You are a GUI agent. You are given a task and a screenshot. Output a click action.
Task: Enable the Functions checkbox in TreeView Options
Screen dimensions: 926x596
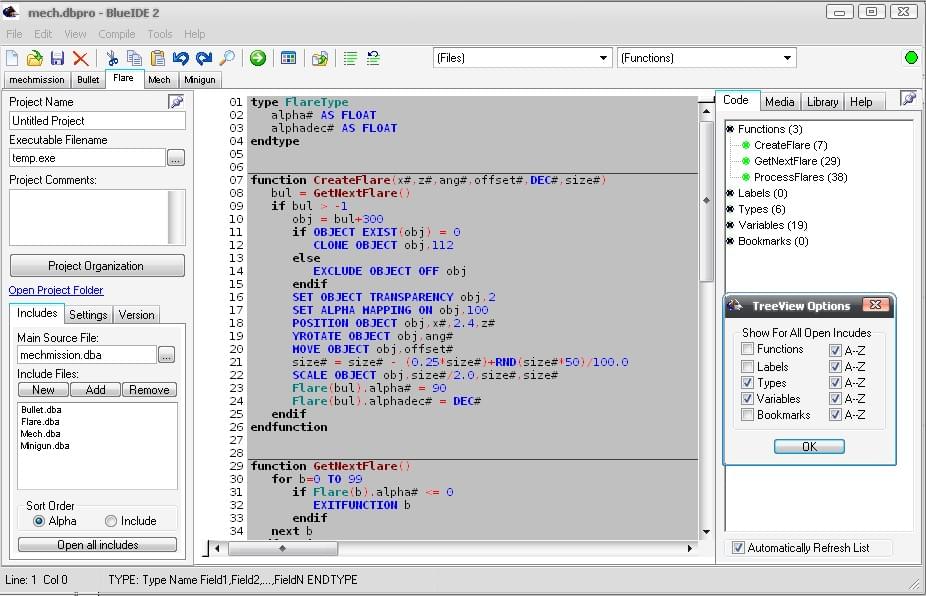point(747,349)
